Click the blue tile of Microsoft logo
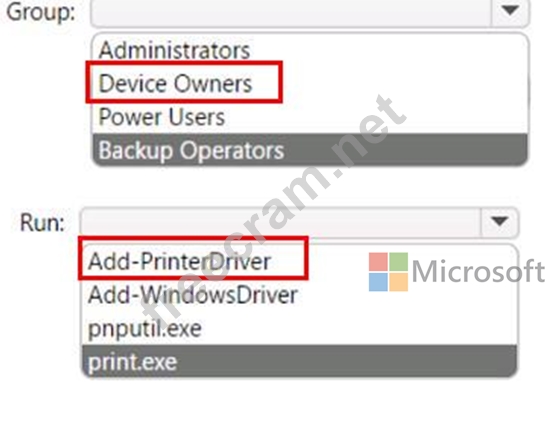 pos(378,282)
